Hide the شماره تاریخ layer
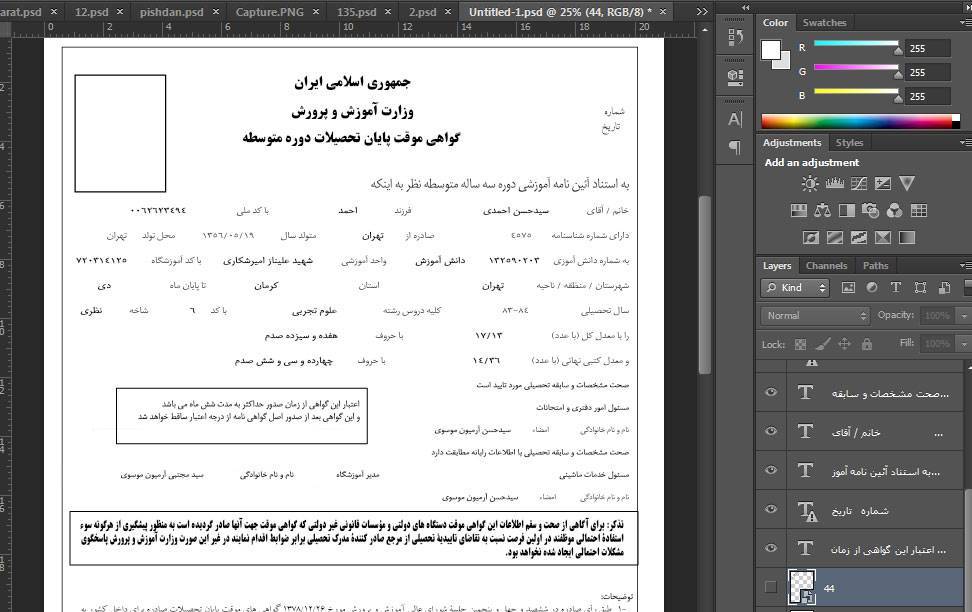 tap(771, 509)
